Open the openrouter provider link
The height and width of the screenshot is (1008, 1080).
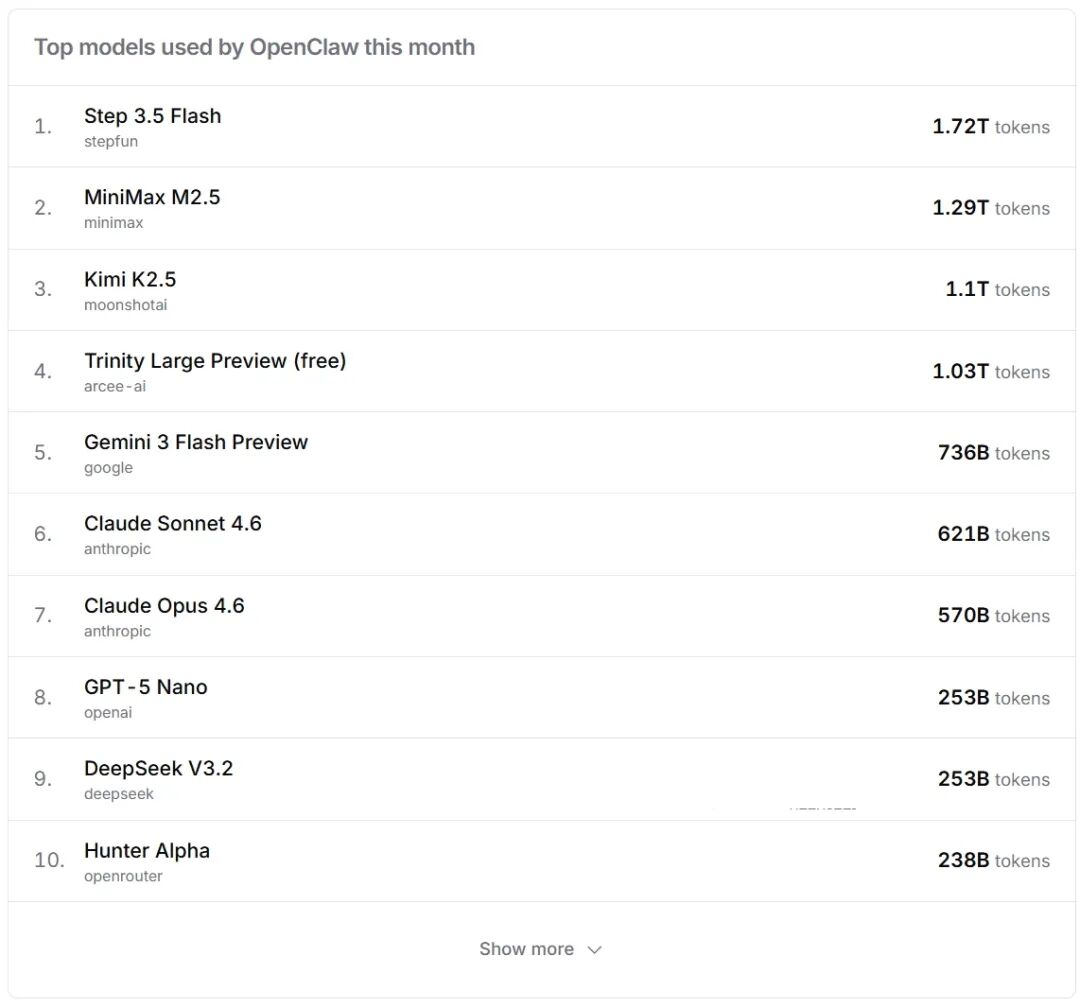click(x=123, y=877)
